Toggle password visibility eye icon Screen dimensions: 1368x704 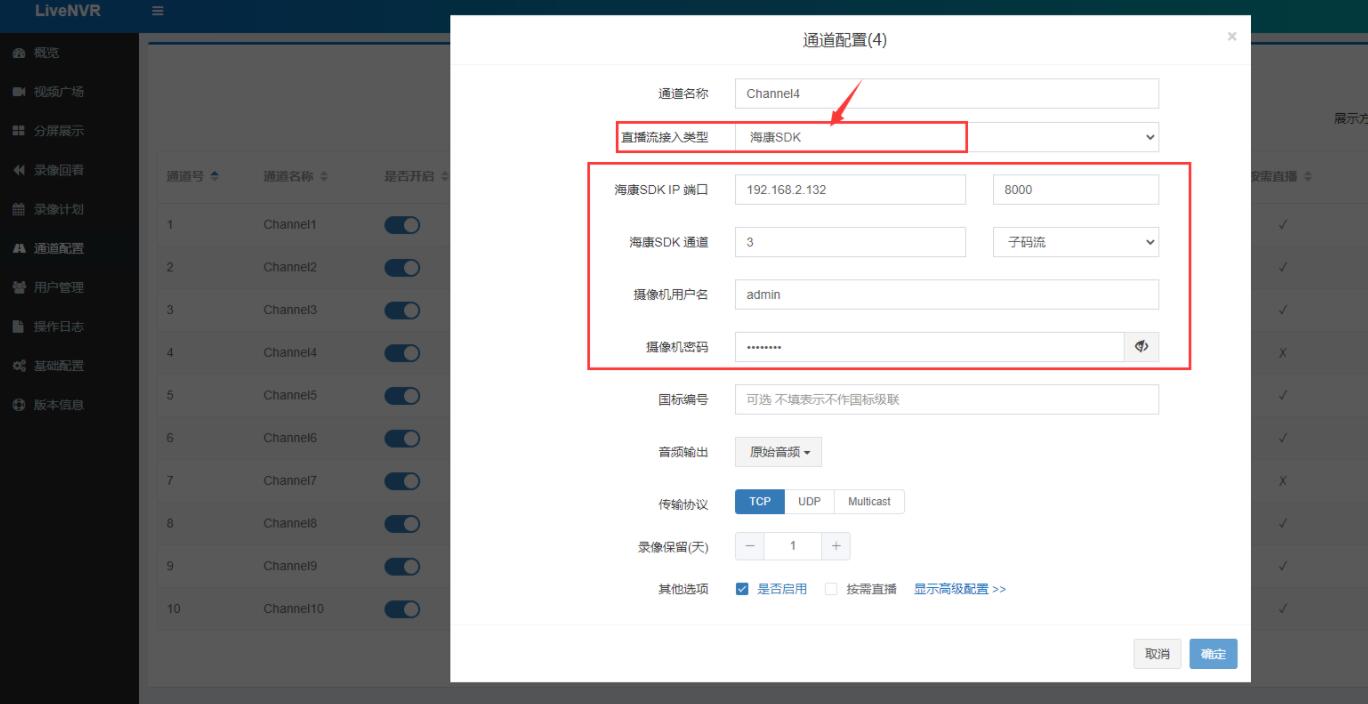[x=1142, y=347]
